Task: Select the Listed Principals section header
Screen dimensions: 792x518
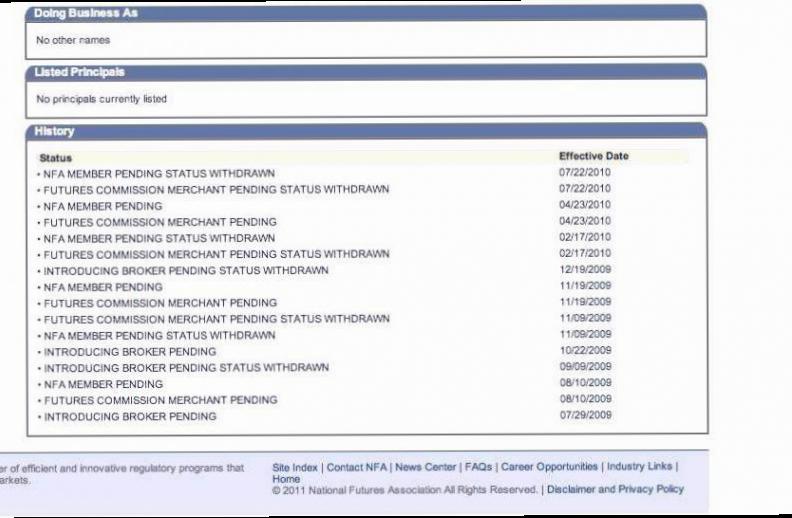Action: coord(366,72)
